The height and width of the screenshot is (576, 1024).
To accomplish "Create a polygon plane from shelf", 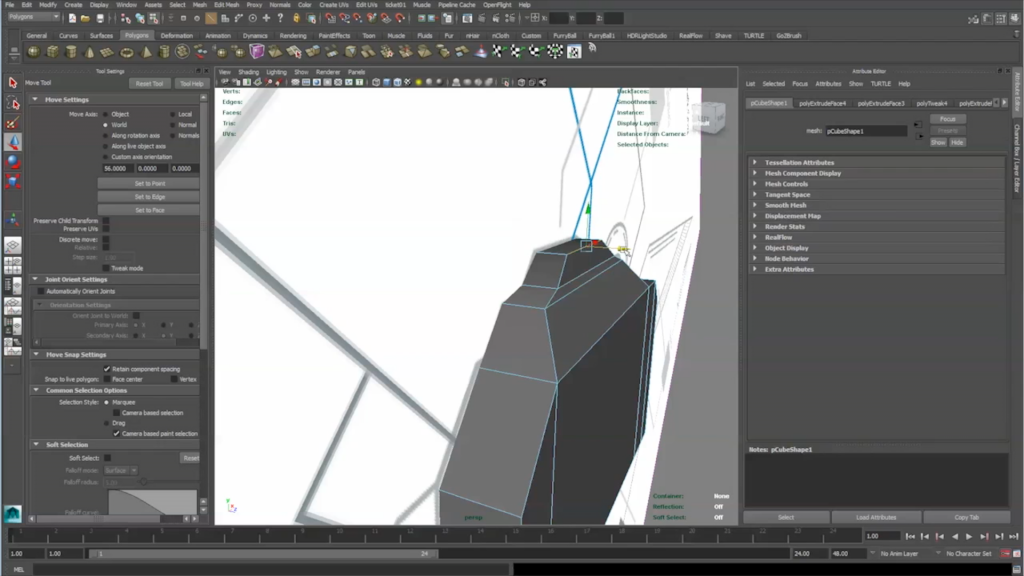I will pos(108,52).
